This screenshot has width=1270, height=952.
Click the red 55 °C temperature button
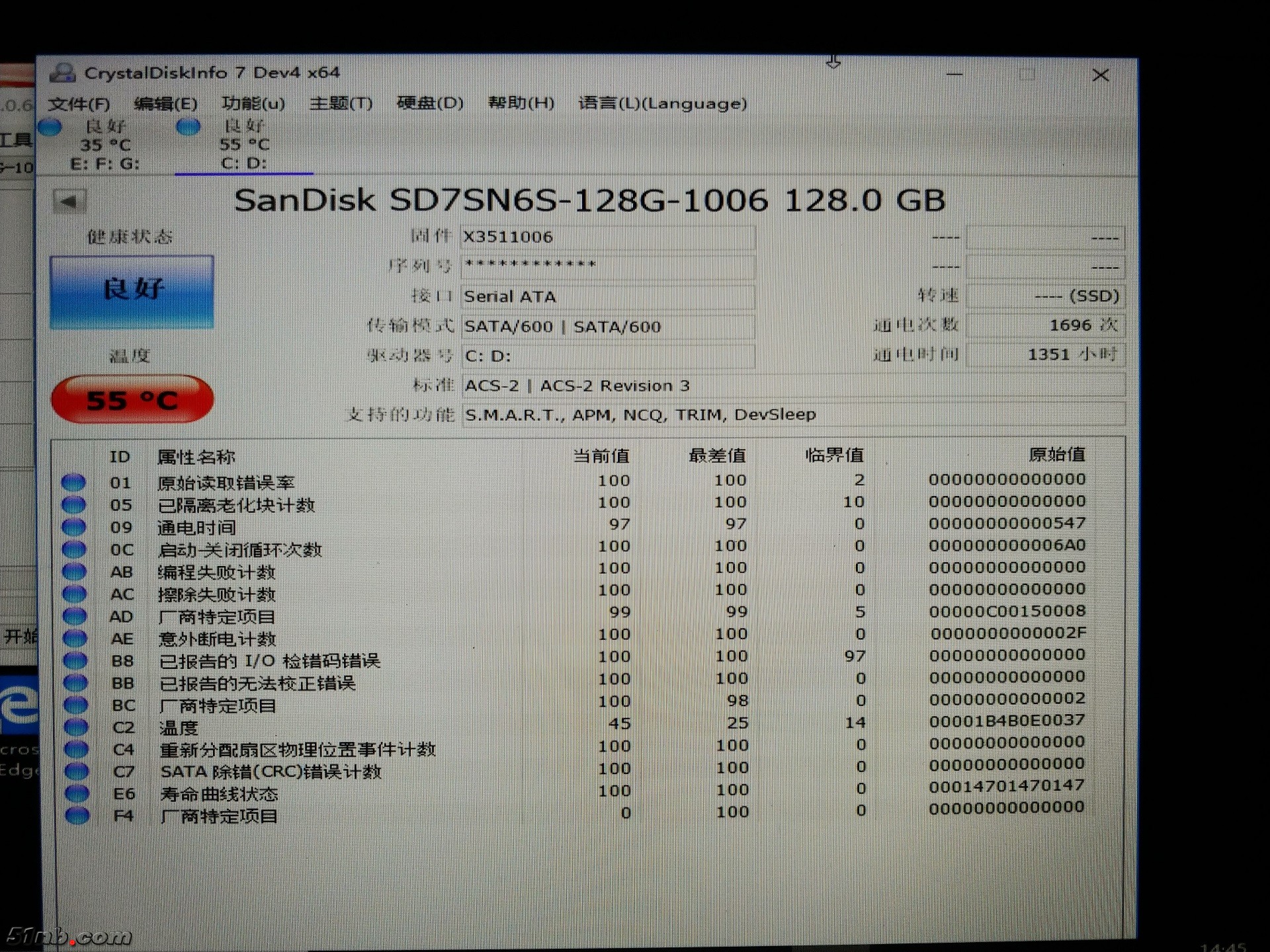point(132,399)
